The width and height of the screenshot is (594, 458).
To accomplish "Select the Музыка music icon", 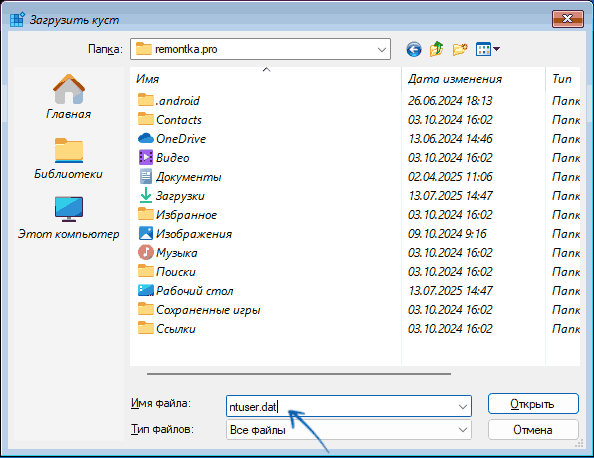I will pos(146,252).
